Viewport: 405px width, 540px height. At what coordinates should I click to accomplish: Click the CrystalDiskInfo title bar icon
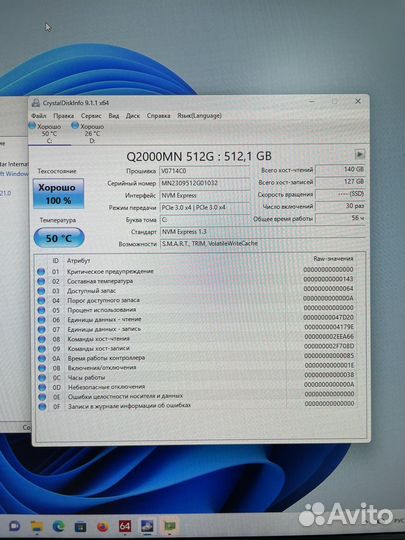pos(35,103)
